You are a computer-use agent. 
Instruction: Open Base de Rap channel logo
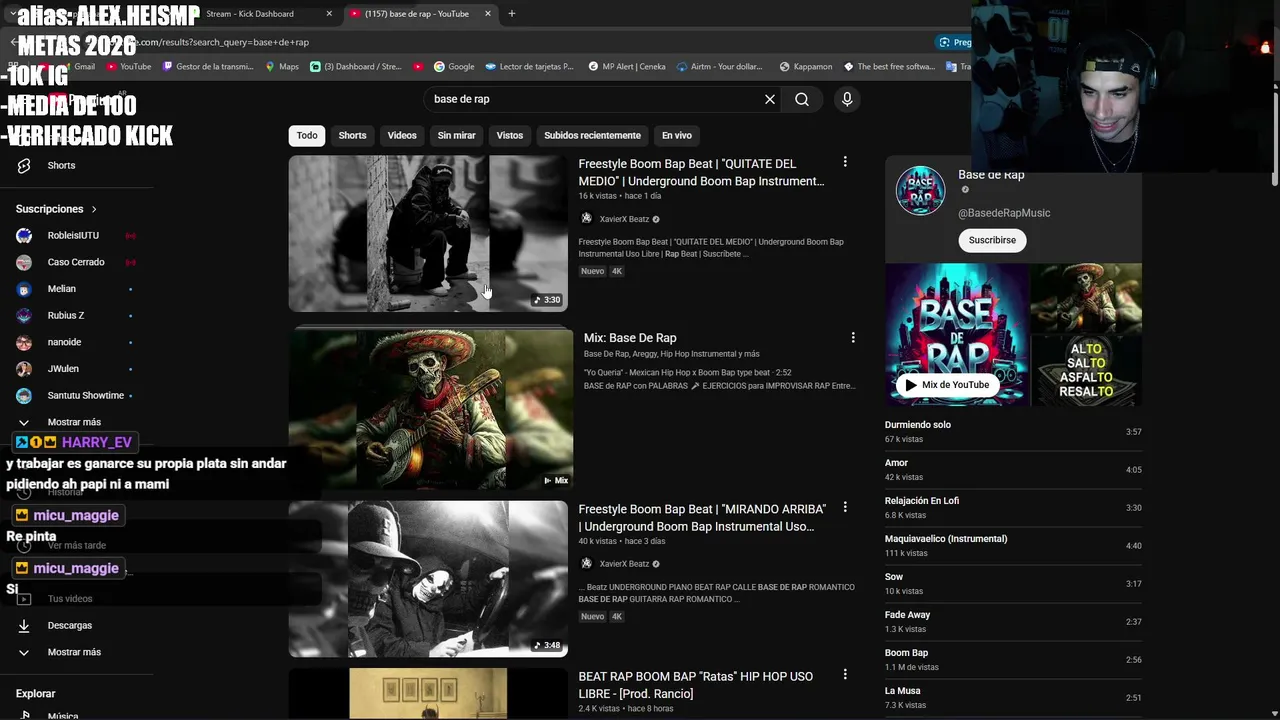920,190
